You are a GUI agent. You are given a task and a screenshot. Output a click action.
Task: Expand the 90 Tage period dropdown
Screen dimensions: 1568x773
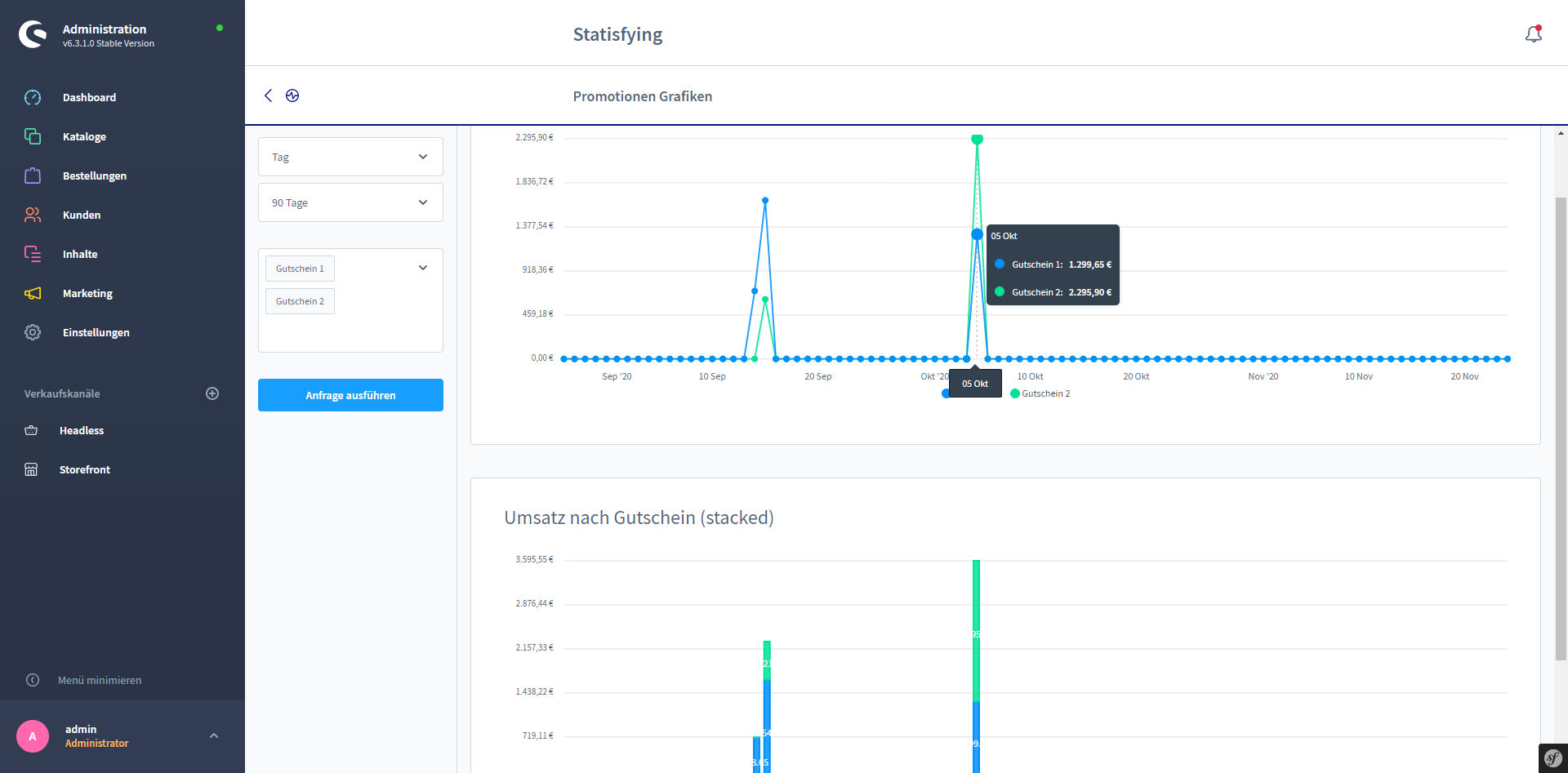click(x=350, y=202)
